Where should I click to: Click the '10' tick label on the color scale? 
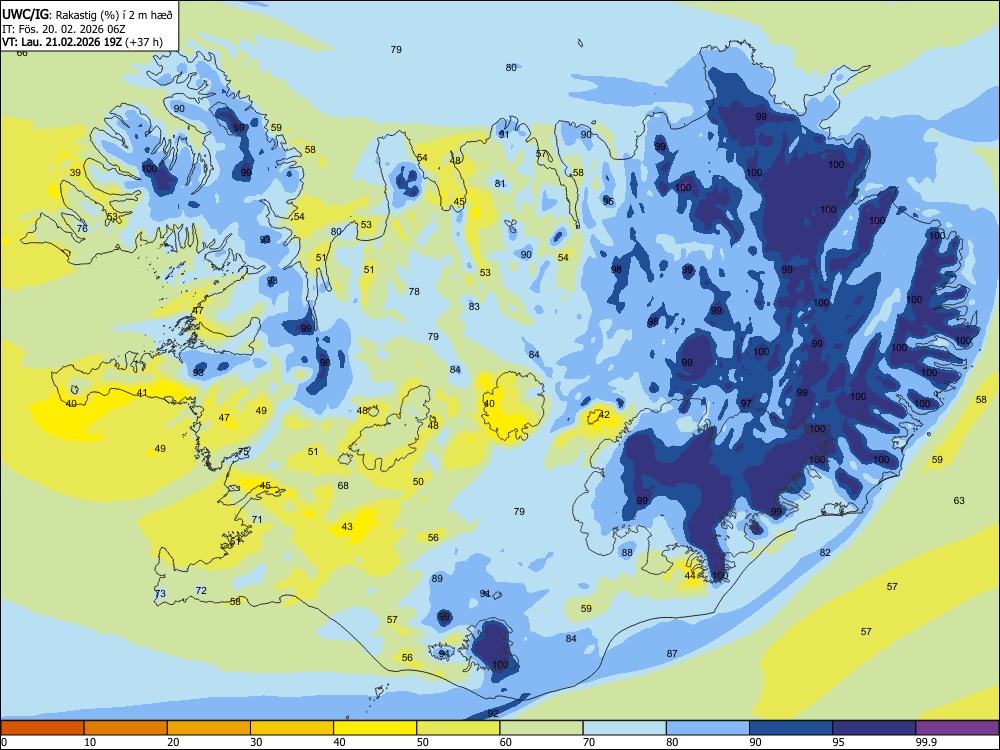point(90,742)
